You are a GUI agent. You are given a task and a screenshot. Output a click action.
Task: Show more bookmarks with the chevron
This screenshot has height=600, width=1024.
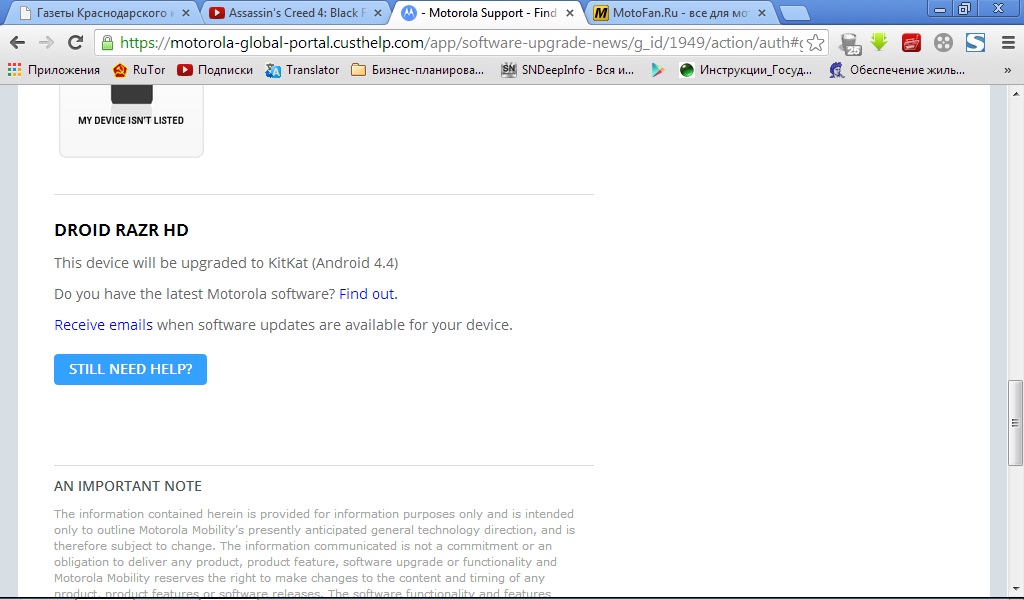pos(1008,70)
